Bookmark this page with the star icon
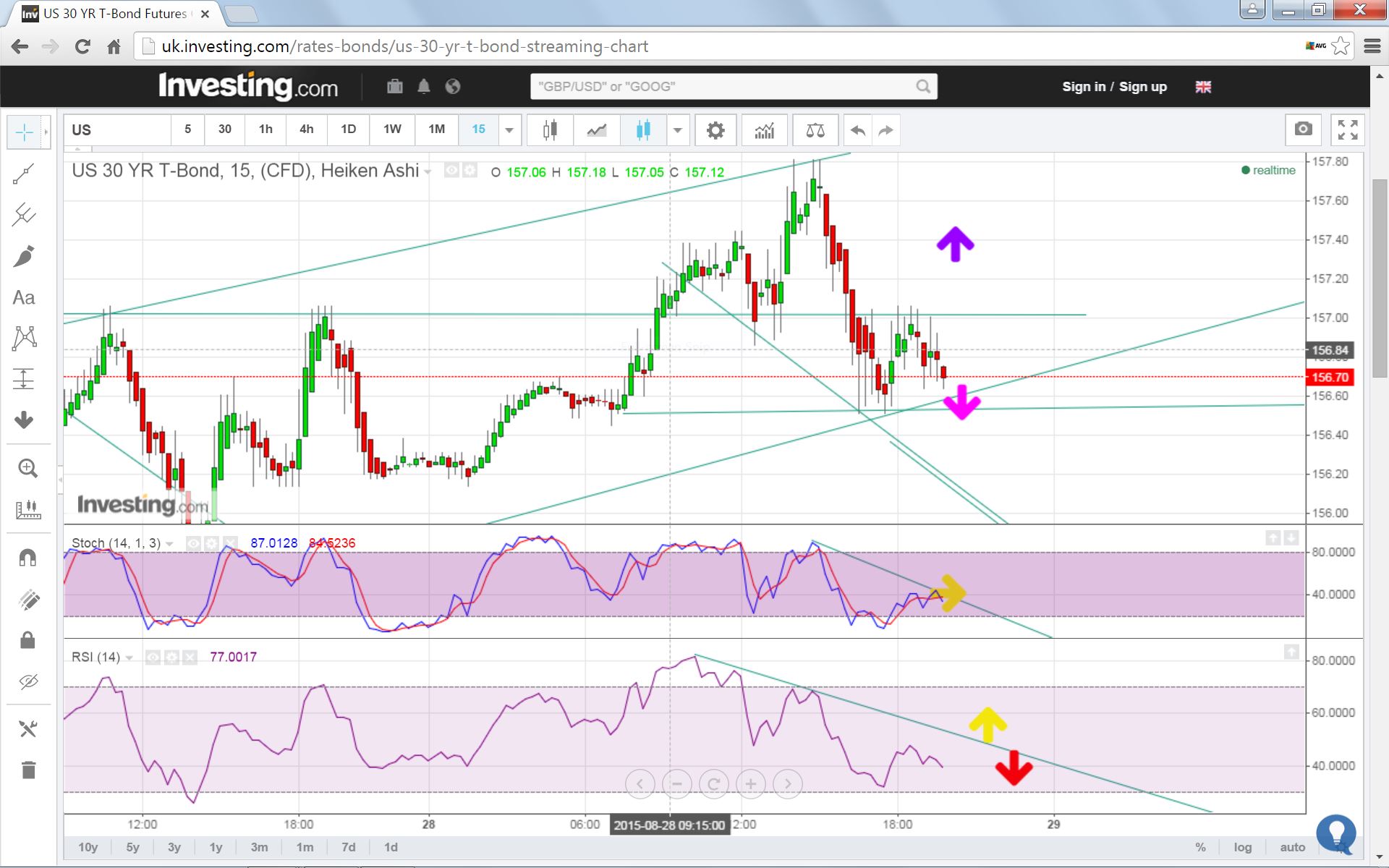 1341,46
